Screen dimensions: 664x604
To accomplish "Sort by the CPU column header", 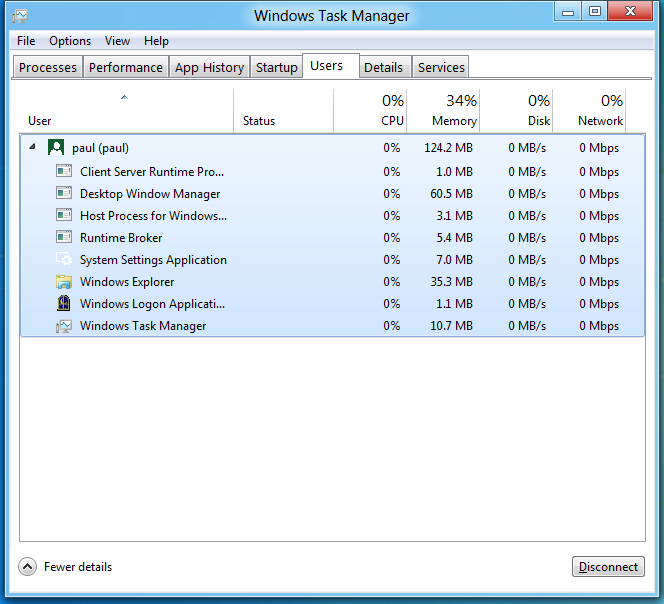I will pos(370,111).
